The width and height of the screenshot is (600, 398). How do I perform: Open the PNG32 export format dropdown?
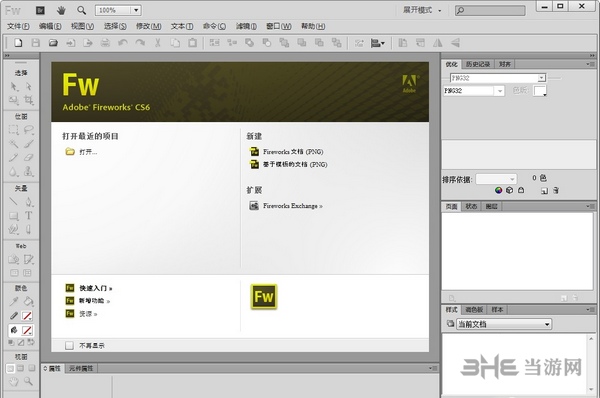click(x=499, y=91)
